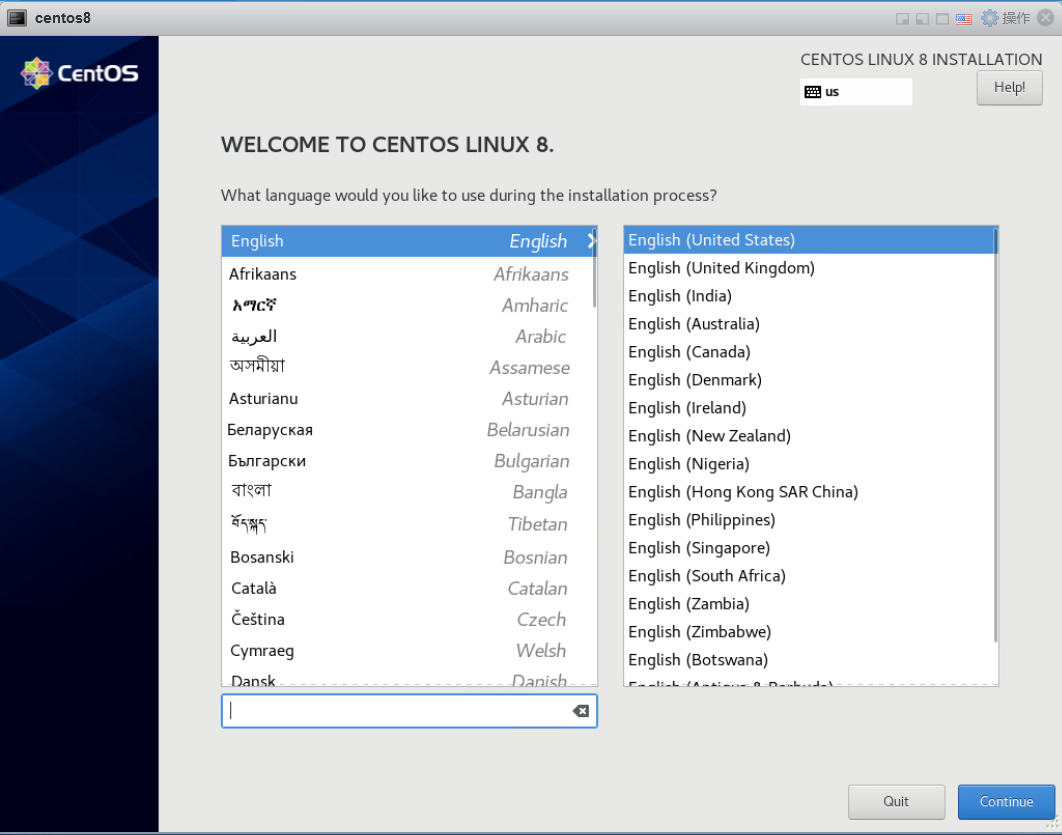Select Cymraeg Welsh language row
This screenshot has height=835, width=1062.
(409, 651)
